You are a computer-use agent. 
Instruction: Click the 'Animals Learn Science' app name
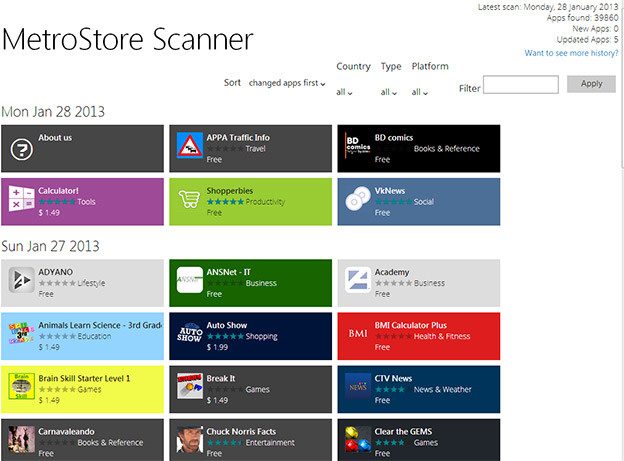point(100,325)
